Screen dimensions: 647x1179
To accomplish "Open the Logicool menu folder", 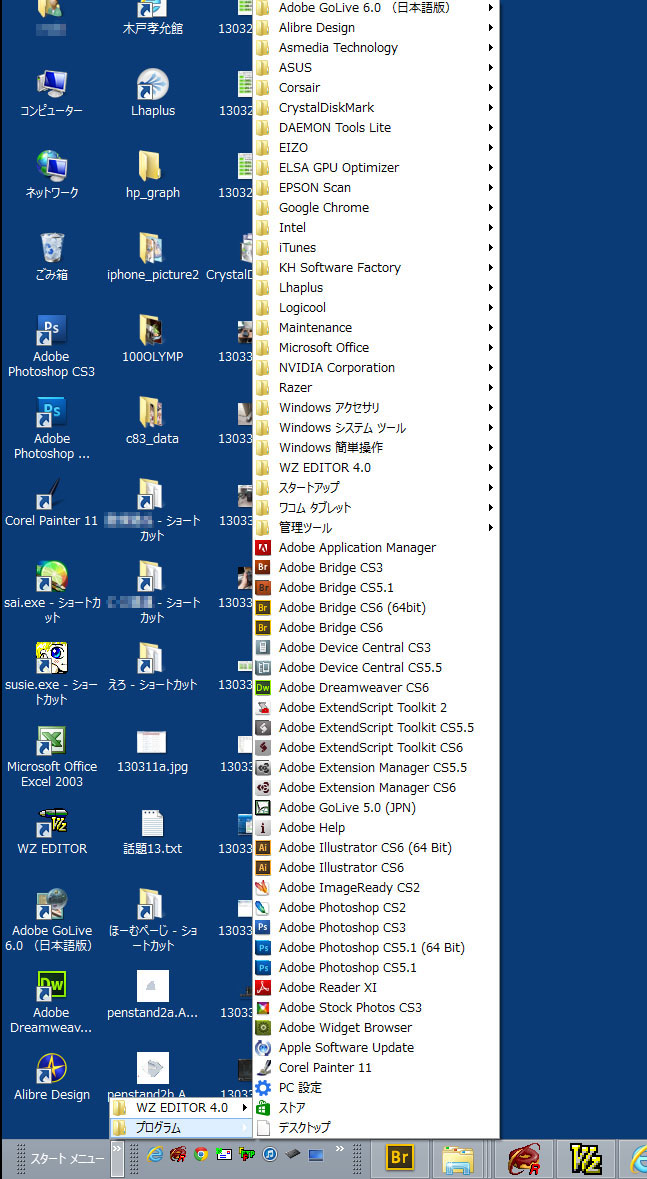I will pos(376,308).
